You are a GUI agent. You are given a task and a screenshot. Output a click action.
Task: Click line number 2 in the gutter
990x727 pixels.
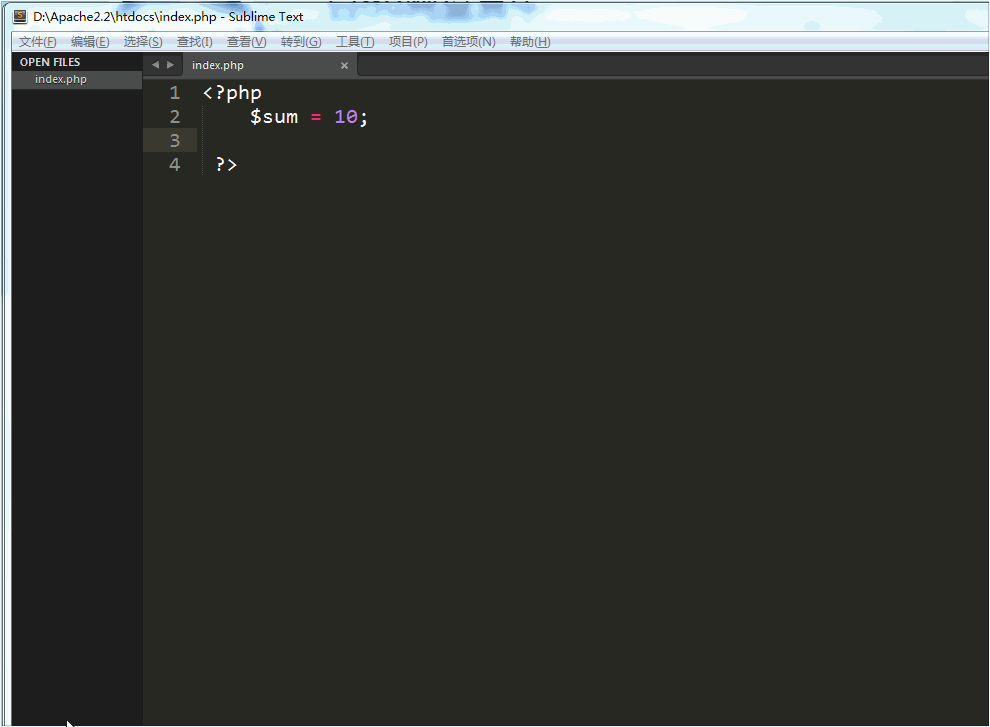click(175, 117)
